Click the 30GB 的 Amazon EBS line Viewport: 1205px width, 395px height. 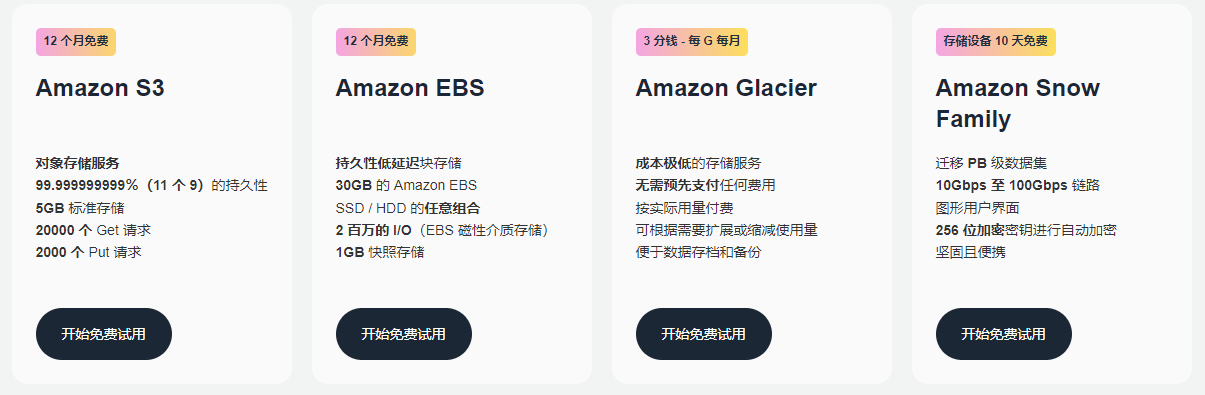pyautogui.click(x=407, y=185)
